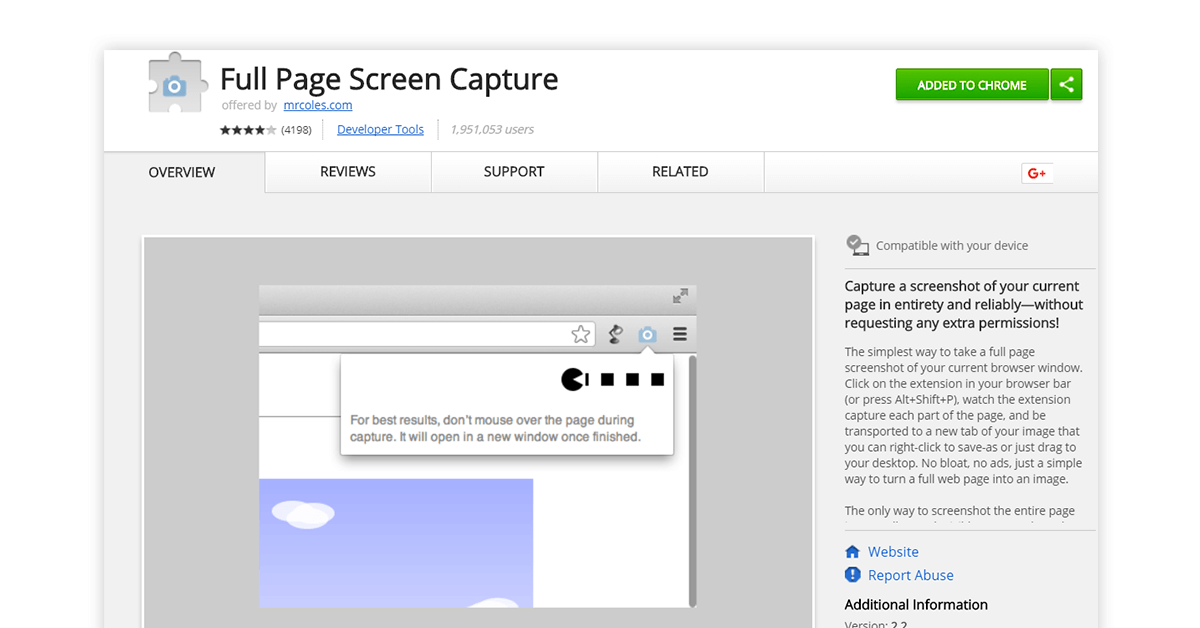This screenshot has height=628, width=1200.
Task: Open the Developer Tools category link
Action: (380, 130)
